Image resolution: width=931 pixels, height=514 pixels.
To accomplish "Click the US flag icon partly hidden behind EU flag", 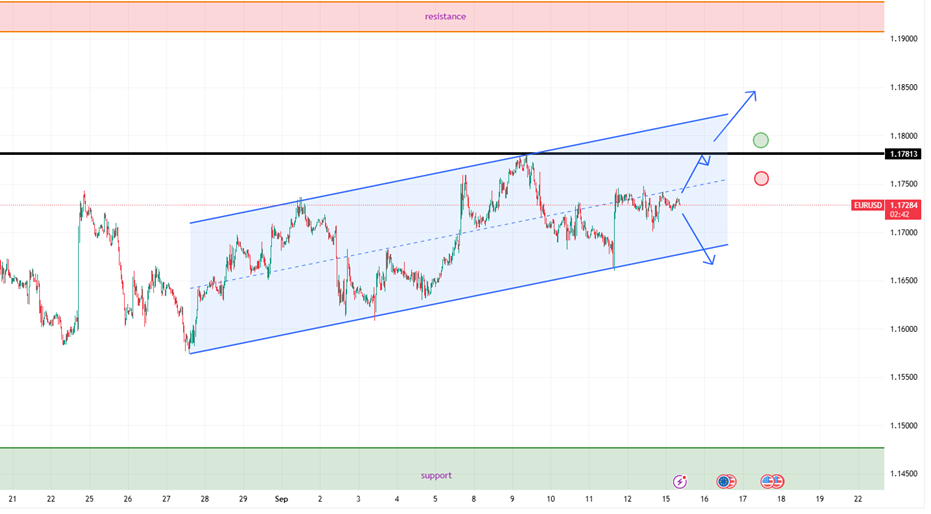I will point(732,481).
